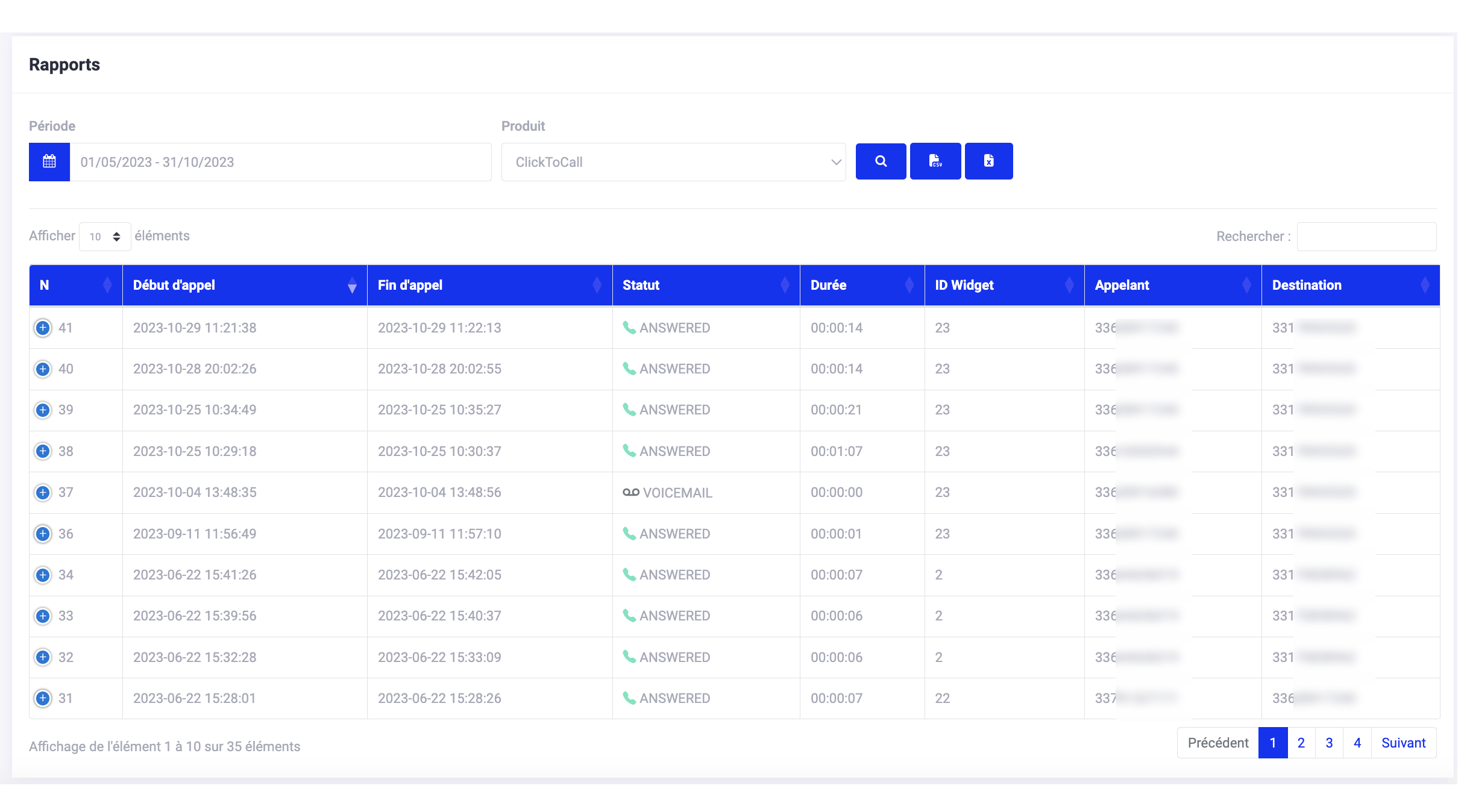Click the Rapports page heading
Screen dimensions: 1467x812
64,64
